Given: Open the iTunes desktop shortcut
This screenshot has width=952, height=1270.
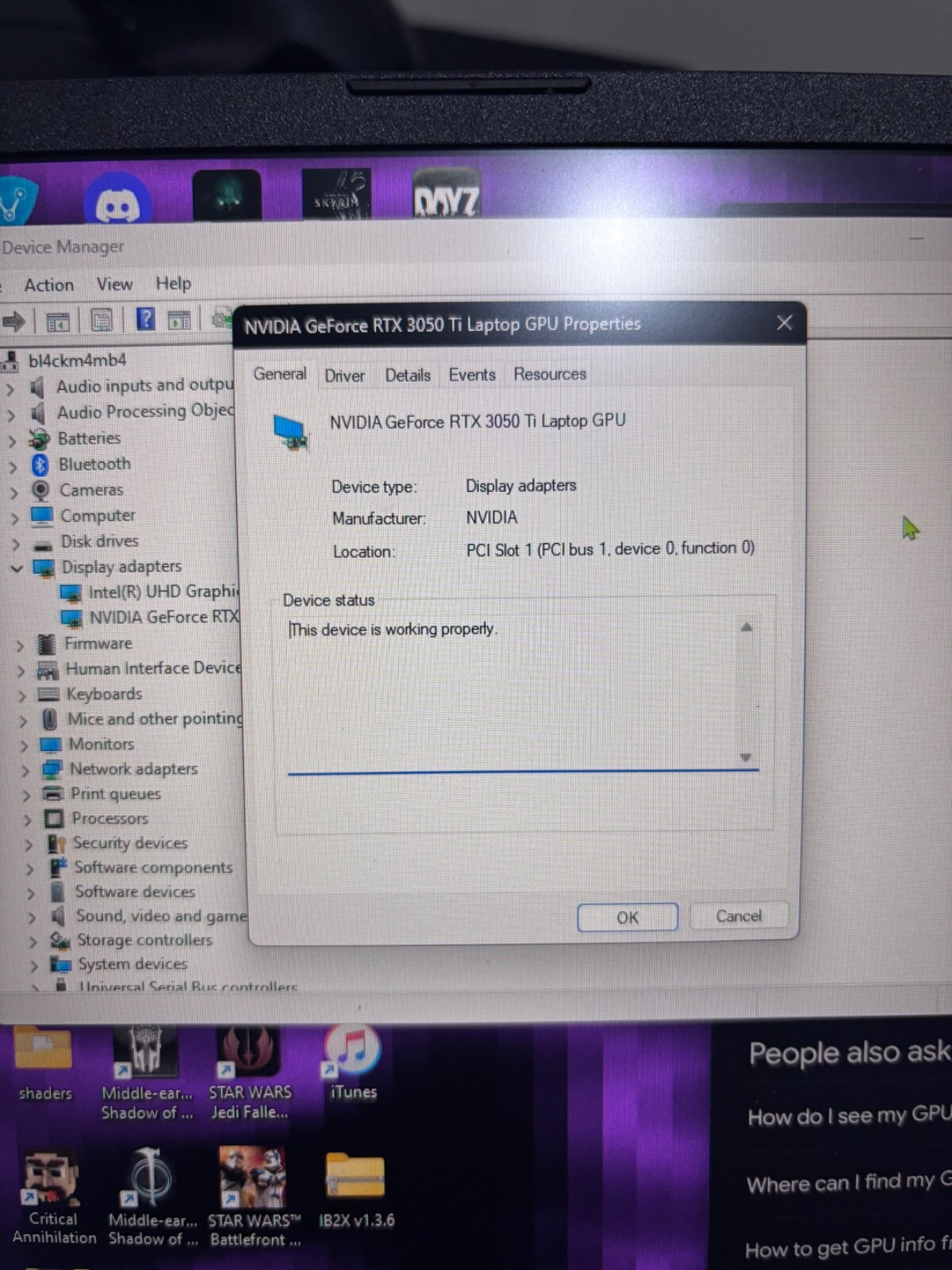Looking at the screenshot, I should coord(353,1061).
